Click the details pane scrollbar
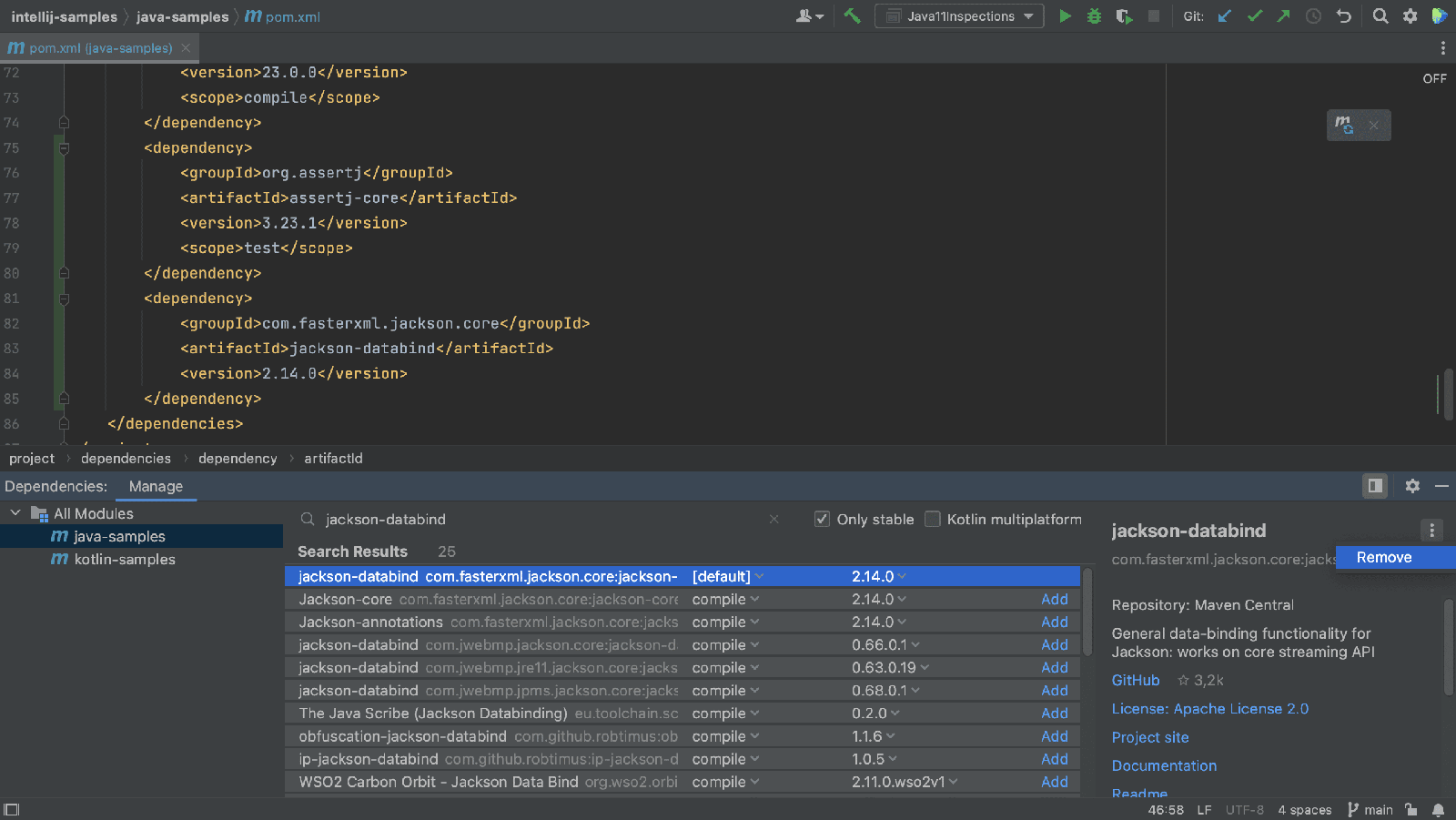This screenshot has width=1456, height=820. [1449, 647]
